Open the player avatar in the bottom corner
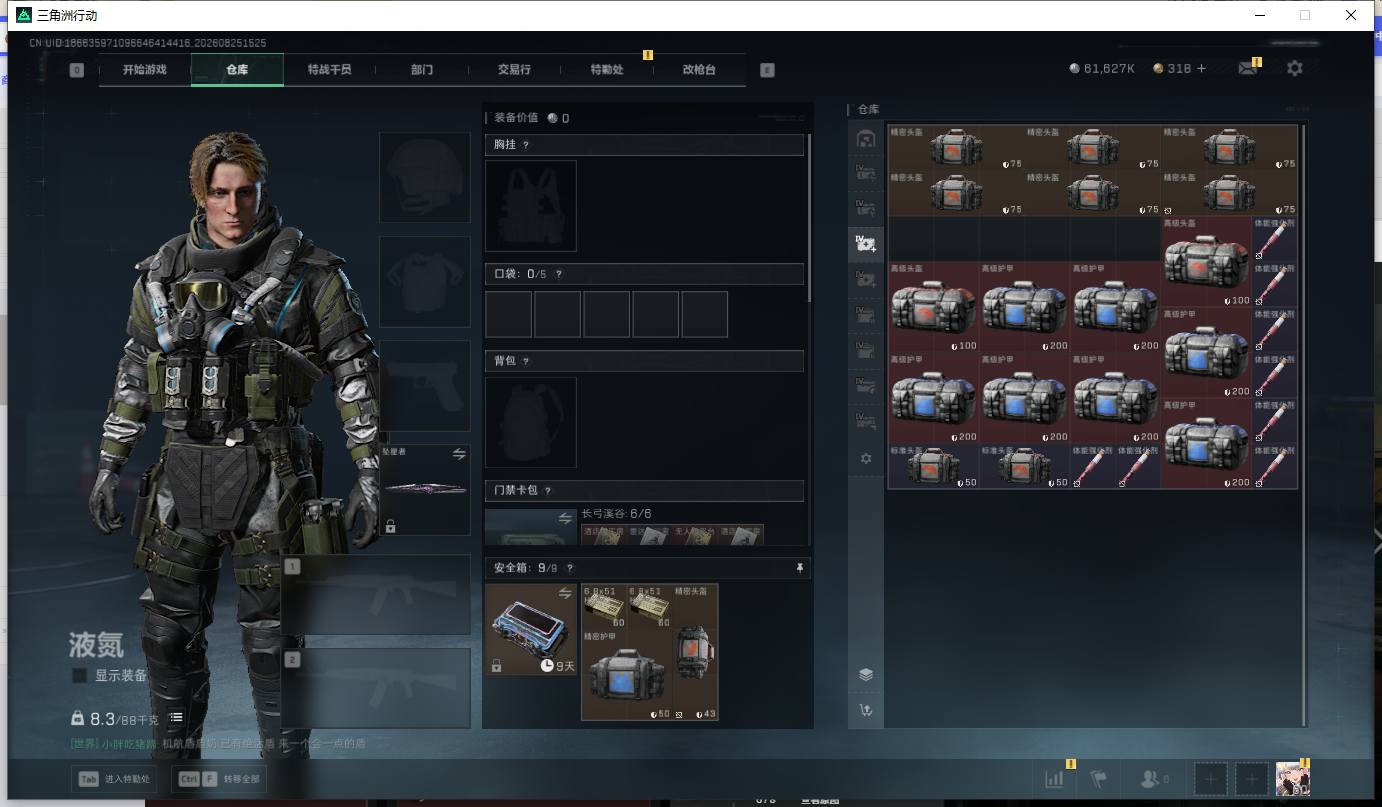1382x807 pixels. tap(1293, 779)
